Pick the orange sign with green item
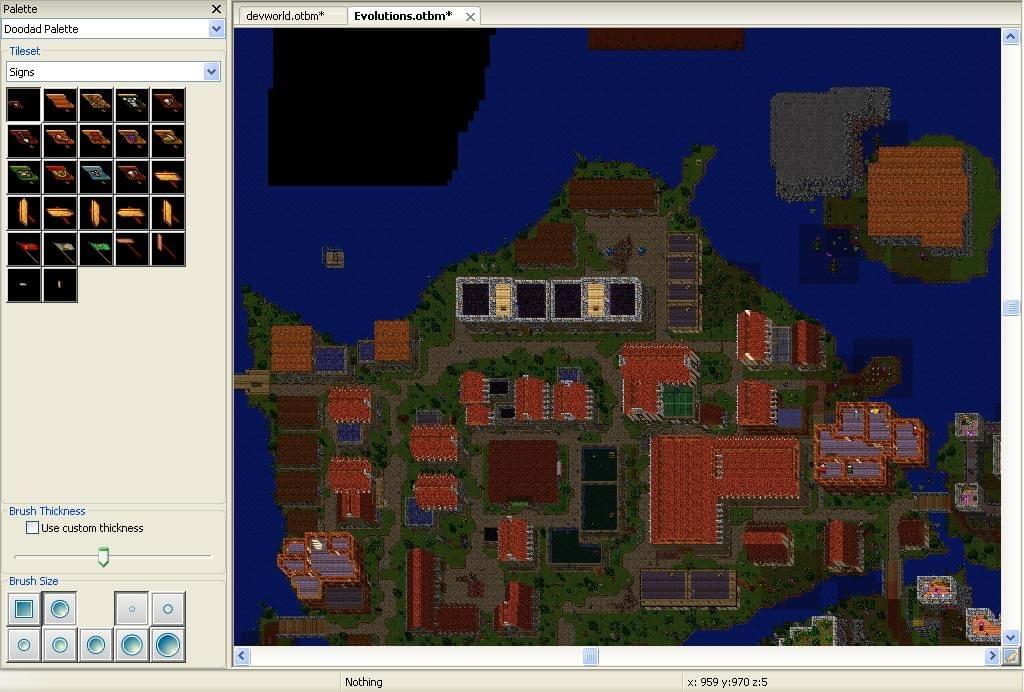 click(x=168, y=140)
